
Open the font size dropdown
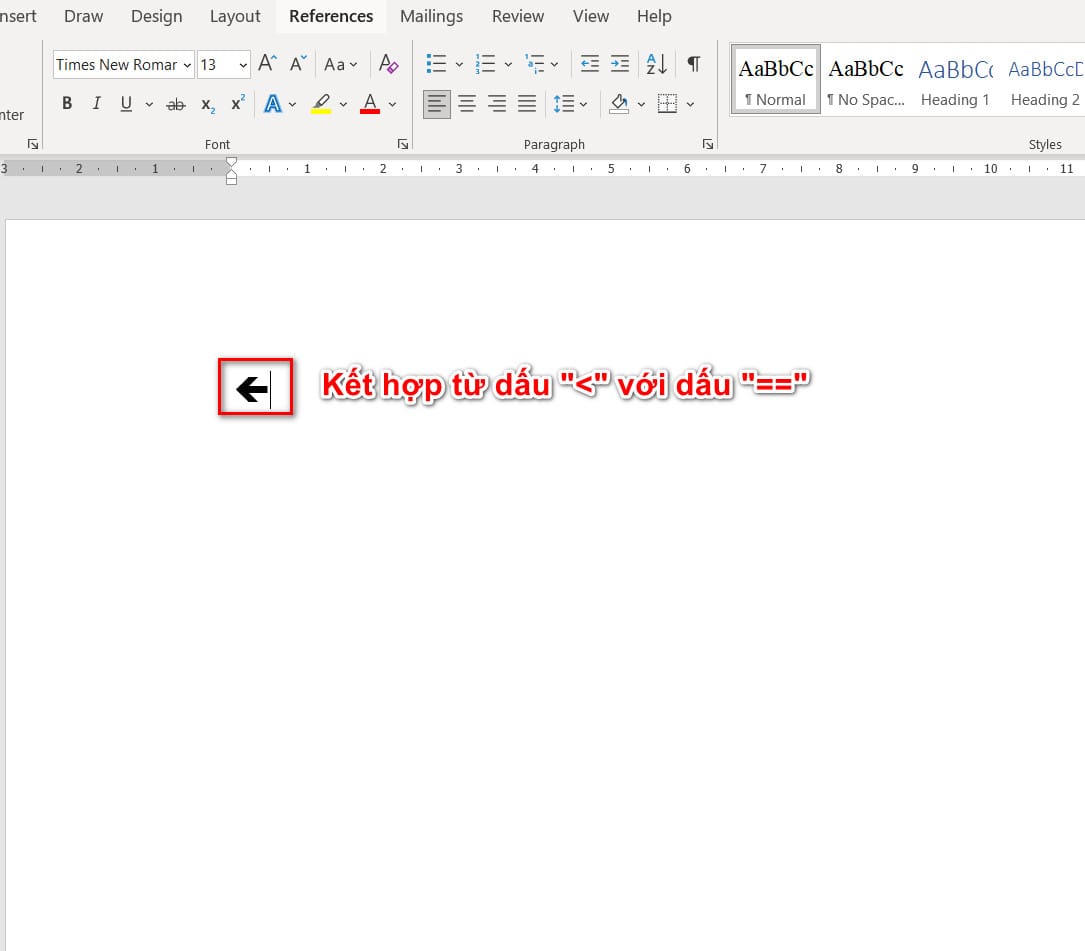tap(243, 65)
